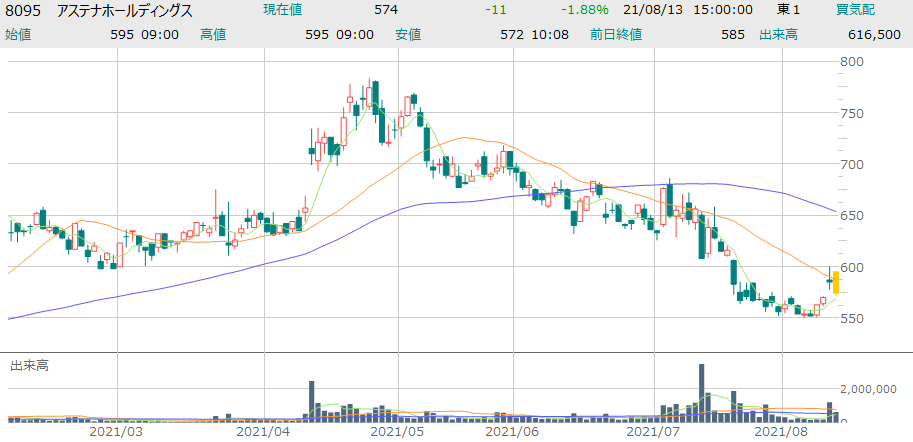This screenshot has width=913, height=442.
Task: Click the current price value 574
Action: click(386, 10)
